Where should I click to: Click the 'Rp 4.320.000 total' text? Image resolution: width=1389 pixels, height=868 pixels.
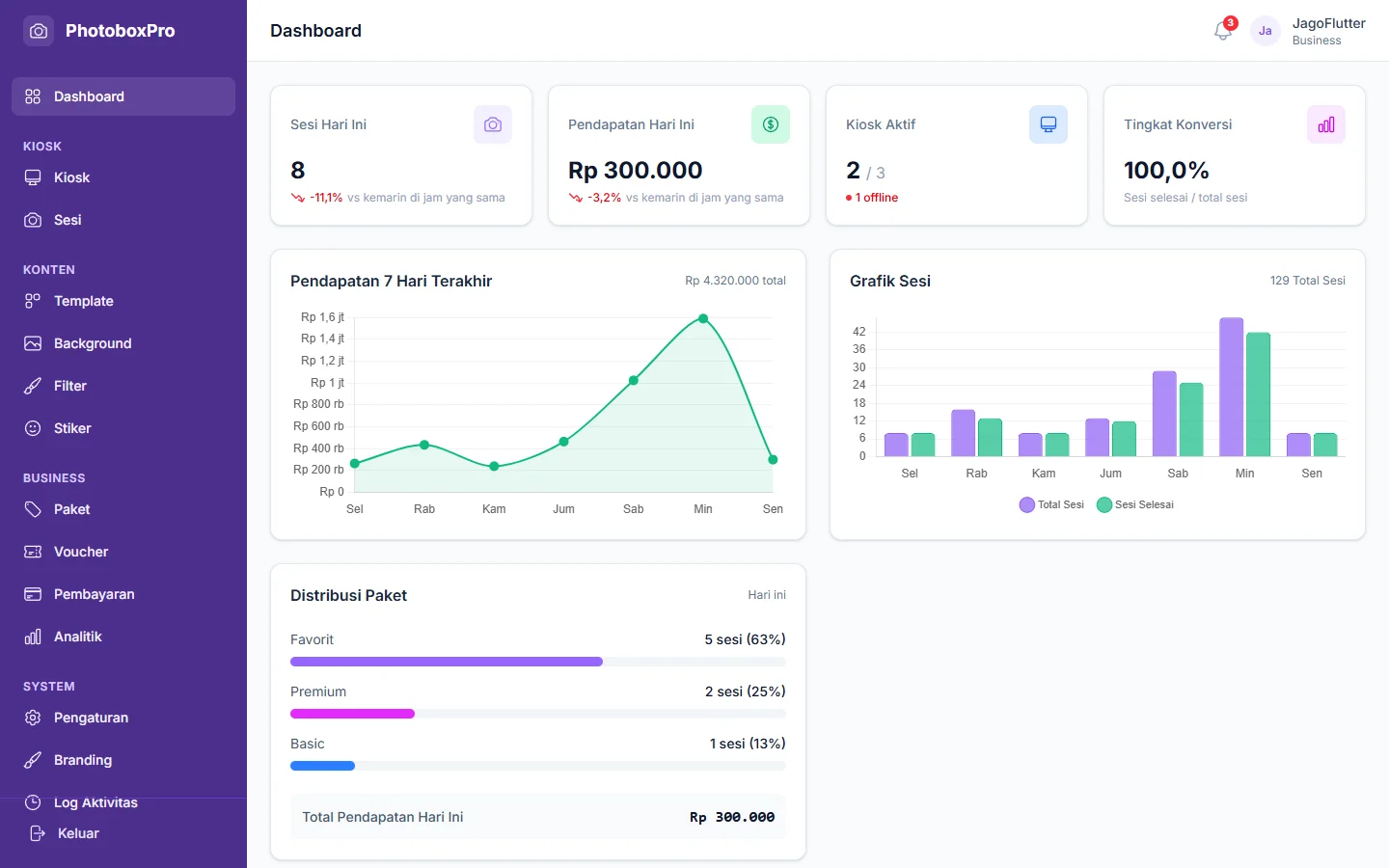point(735,281)
